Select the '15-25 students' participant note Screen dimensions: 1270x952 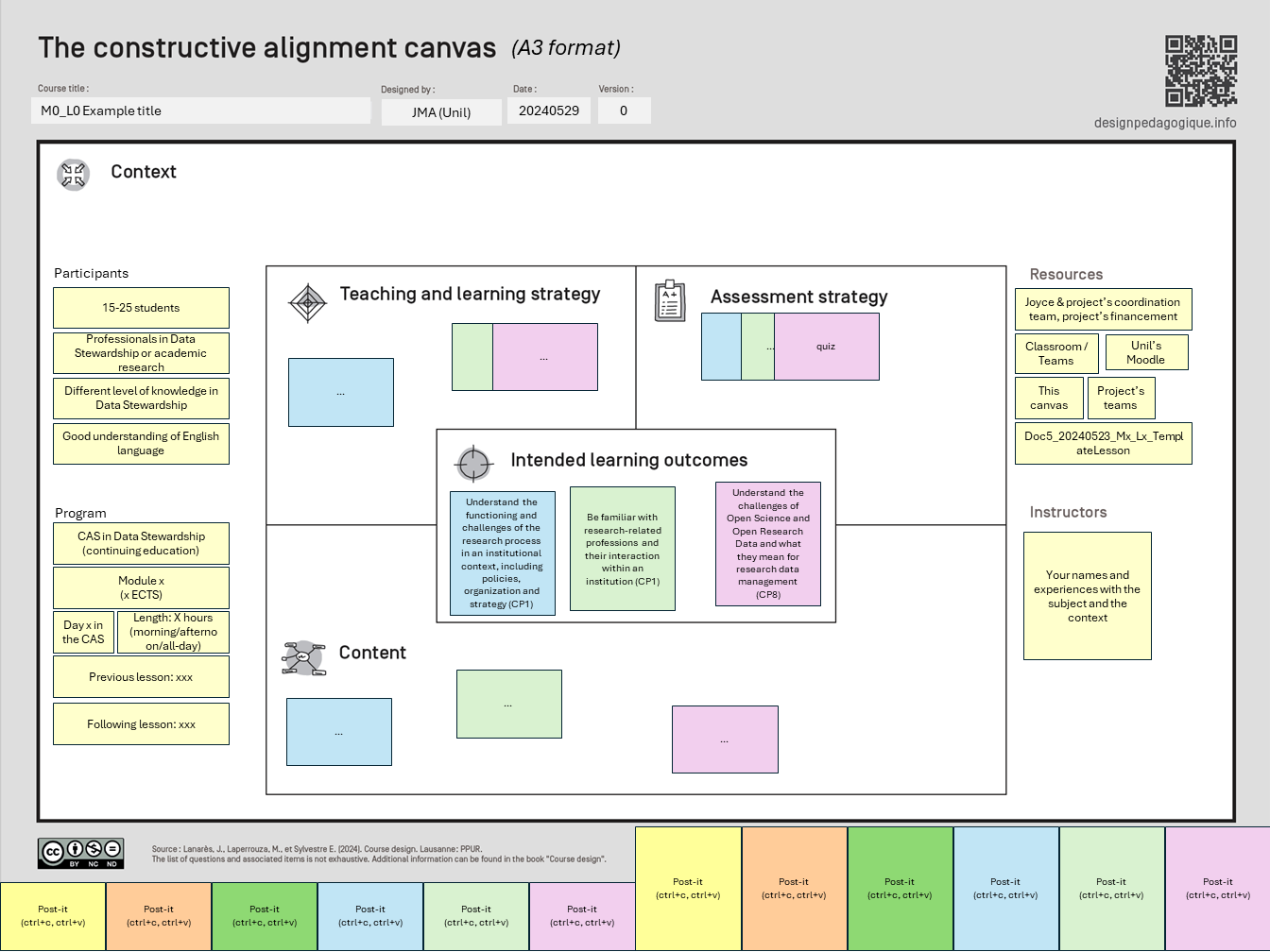(x=141, y=308)
